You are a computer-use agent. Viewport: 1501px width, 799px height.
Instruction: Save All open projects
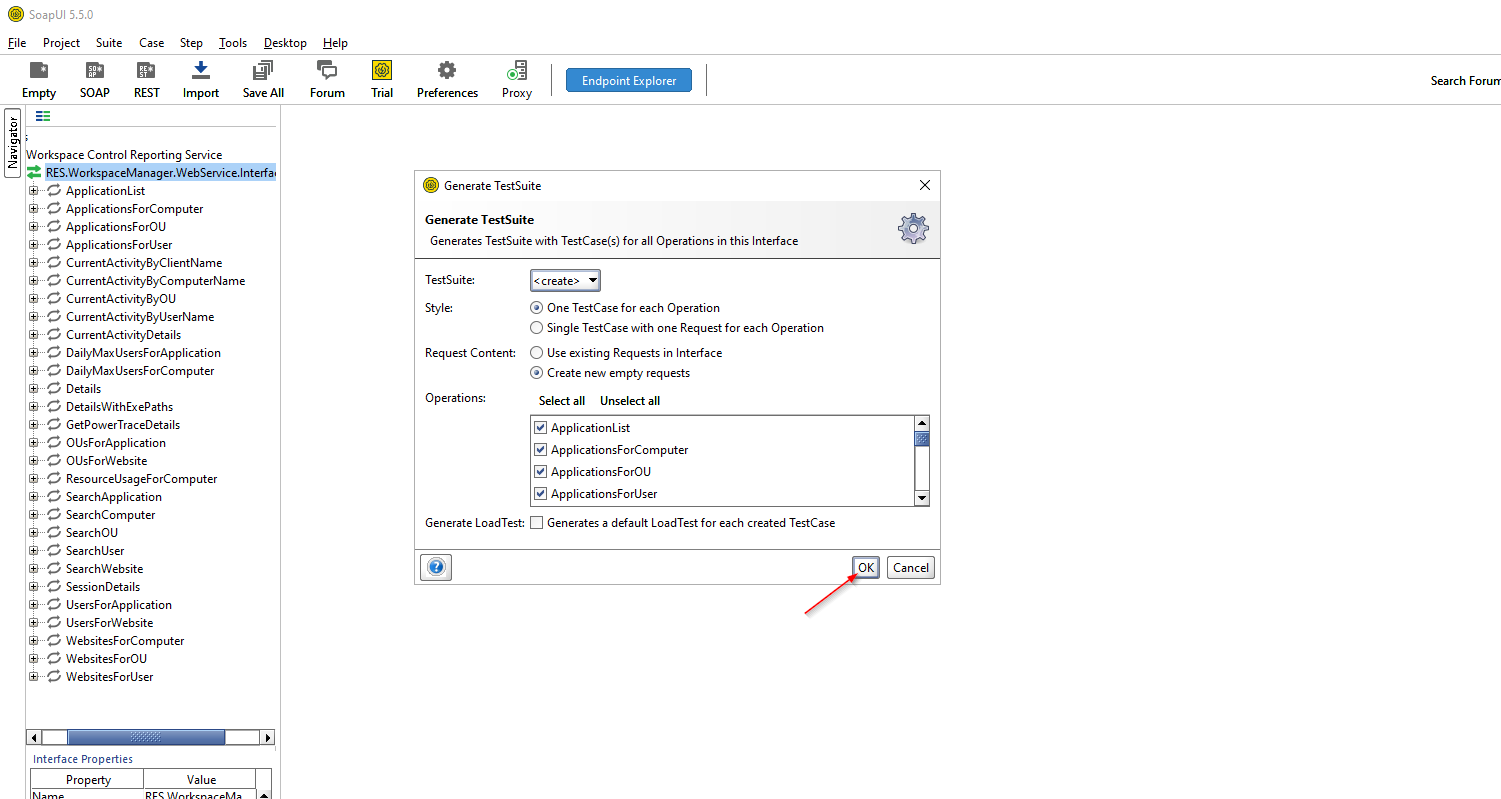point(262,79)
